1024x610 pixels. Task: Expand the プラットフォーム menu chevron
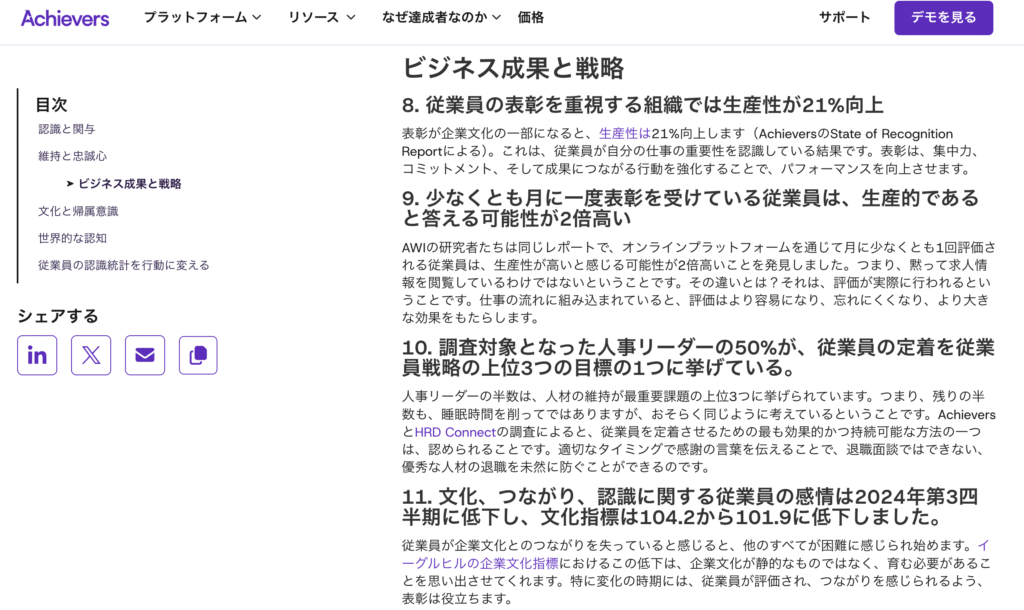[x=257, y=18]
